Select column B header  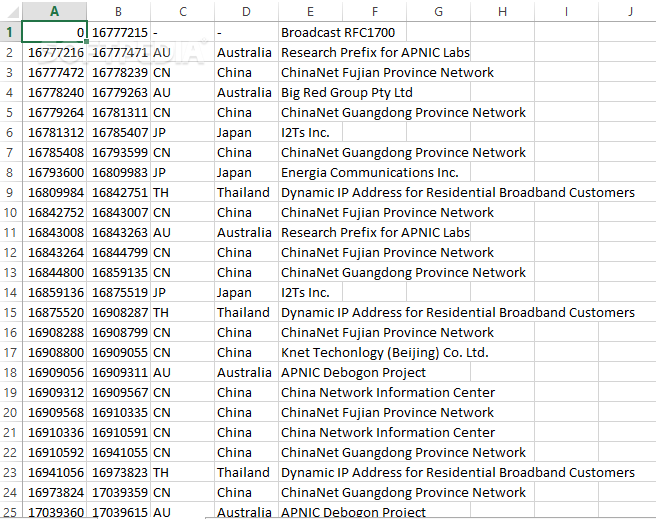click(118, 11)
